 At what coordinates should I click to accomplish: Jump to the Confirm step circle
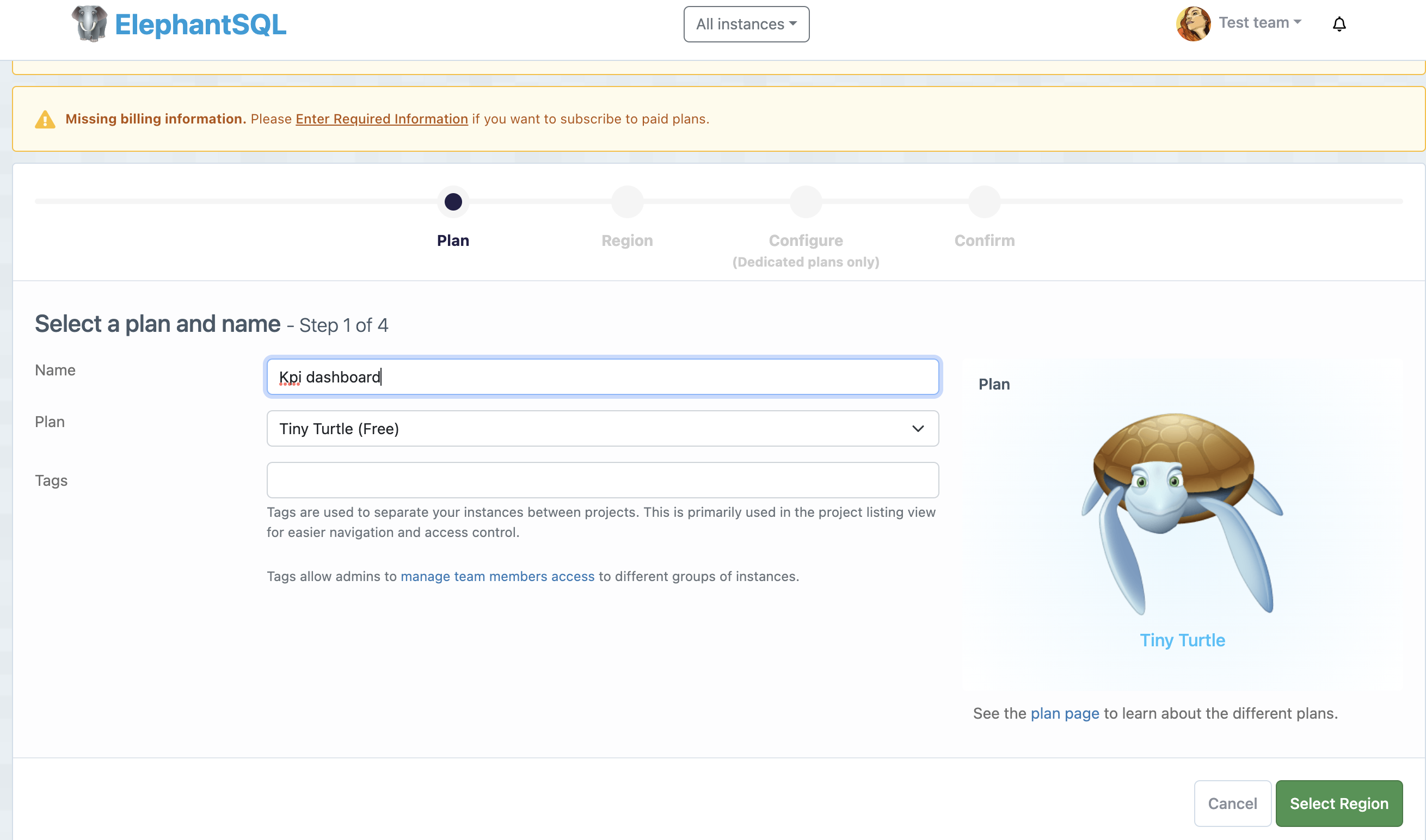pyautogui.click(x=985, y=201)
